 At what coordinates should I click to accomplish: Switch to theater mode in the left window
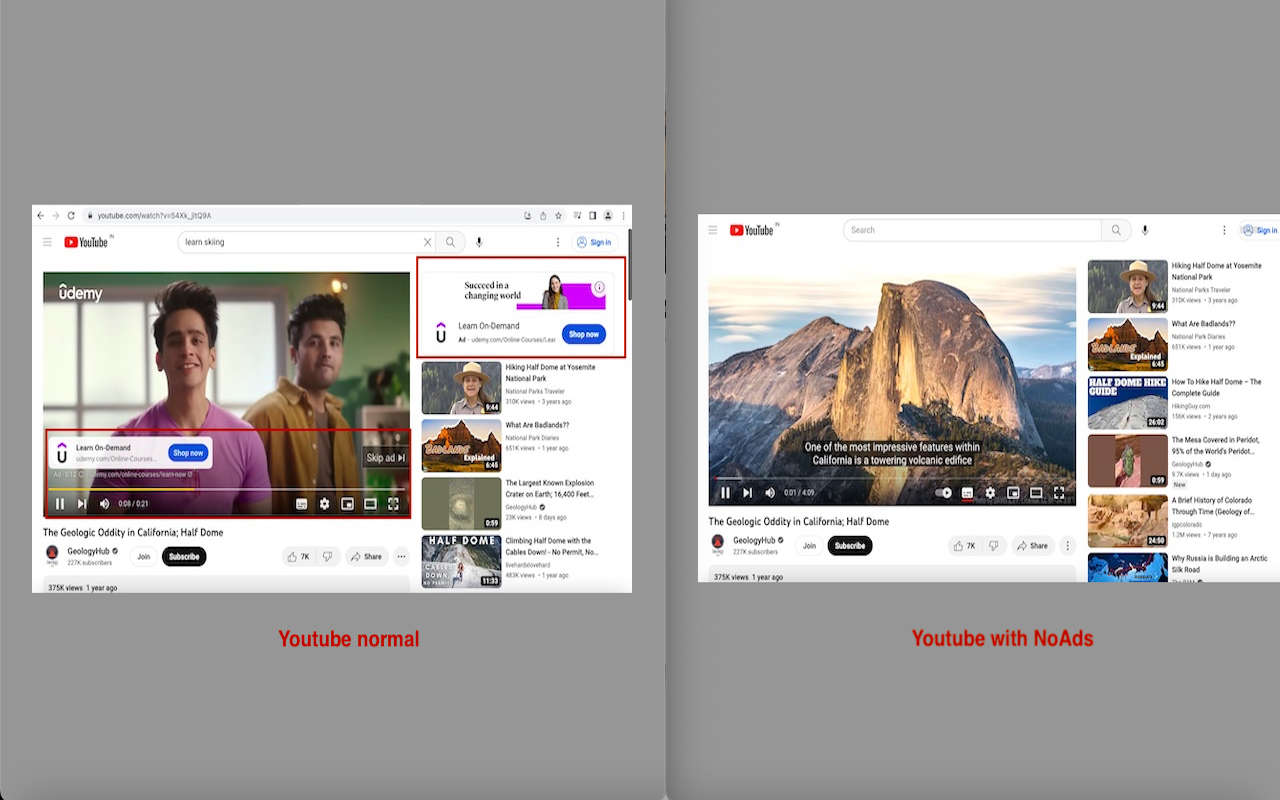[370, 504]
